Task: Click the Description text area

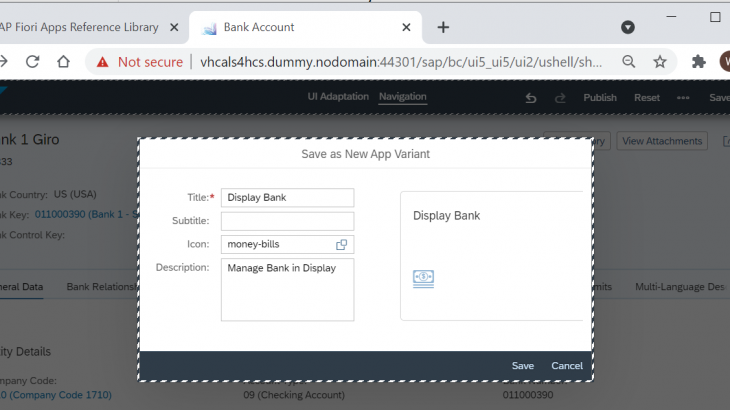Action: pyautogui.click(x=287, y=289)
